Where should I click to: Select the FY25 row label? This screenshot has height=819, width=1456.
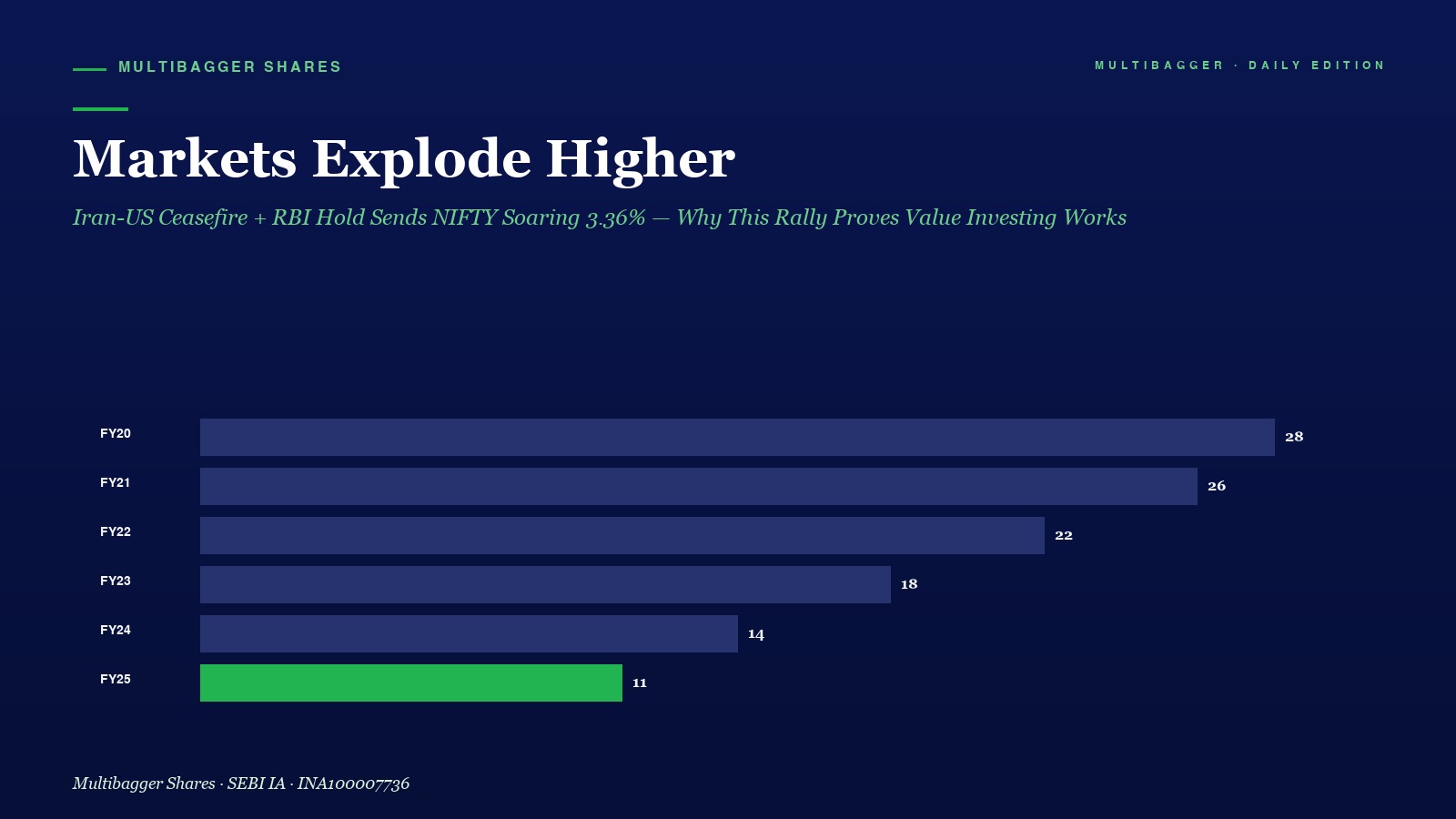point(116,679)
